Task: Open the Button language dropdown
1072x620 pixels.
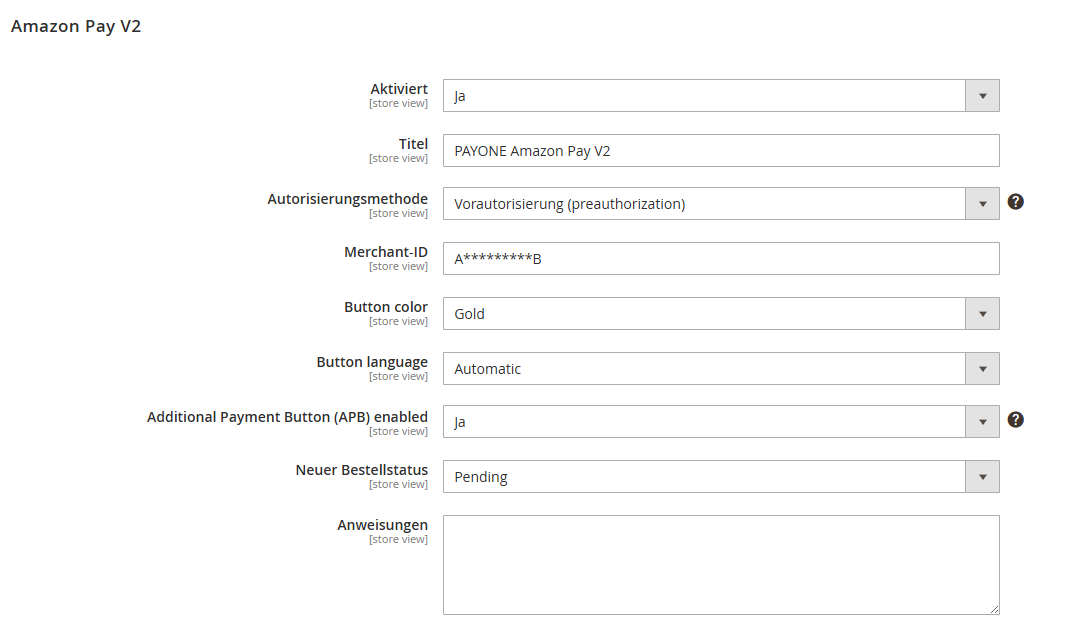Action: click(720, 369)
